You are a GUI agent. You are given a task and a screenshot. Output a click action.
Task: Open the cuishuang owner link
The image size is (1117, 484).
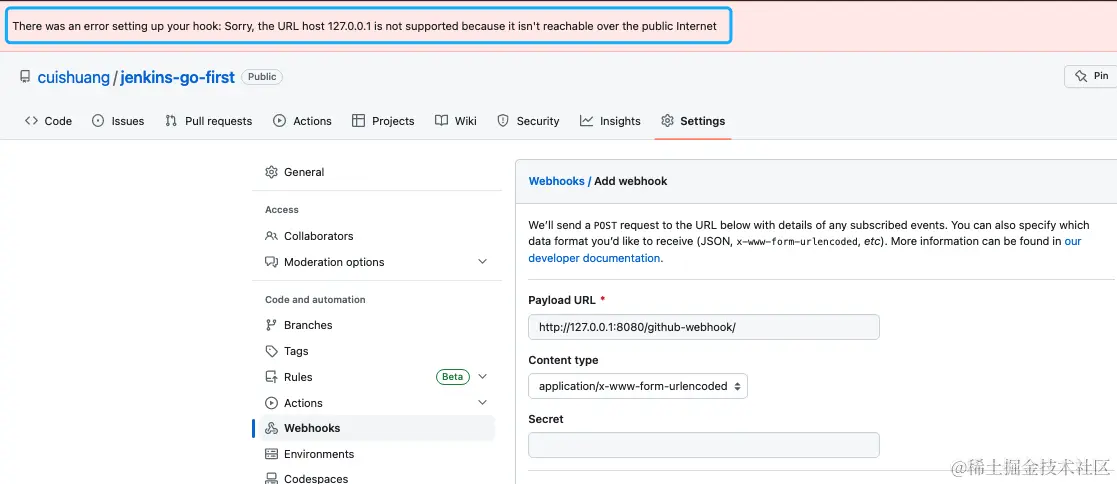tap(73, 77)
